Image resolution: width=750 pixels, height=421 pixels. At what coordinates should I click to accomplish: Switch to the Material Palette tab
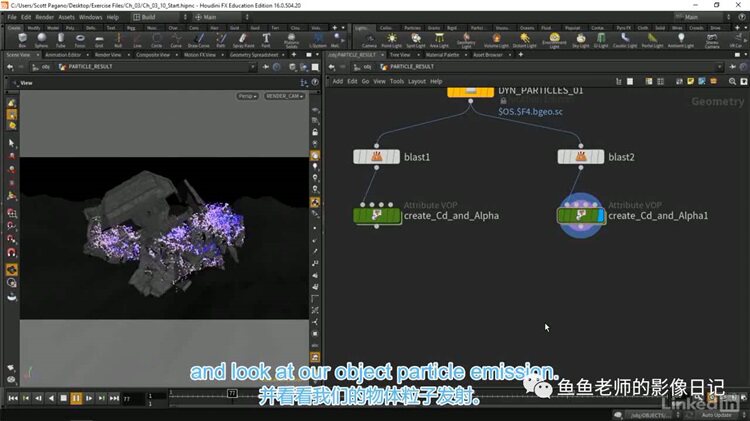(x=442, y=55)
